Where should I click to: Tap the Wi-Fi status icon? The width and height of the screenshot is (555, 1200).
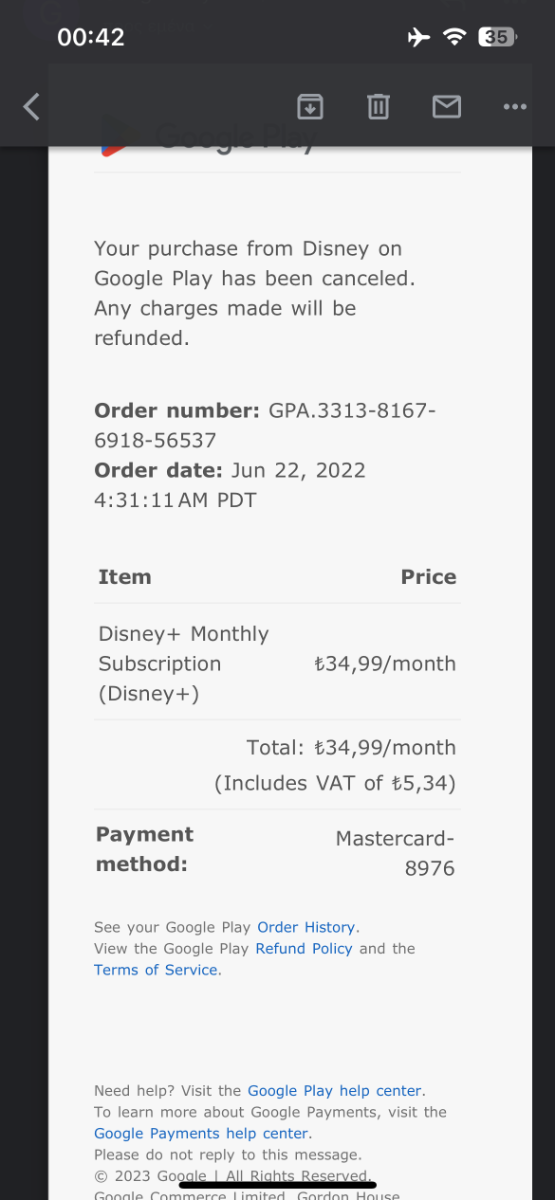click(455, 37)
